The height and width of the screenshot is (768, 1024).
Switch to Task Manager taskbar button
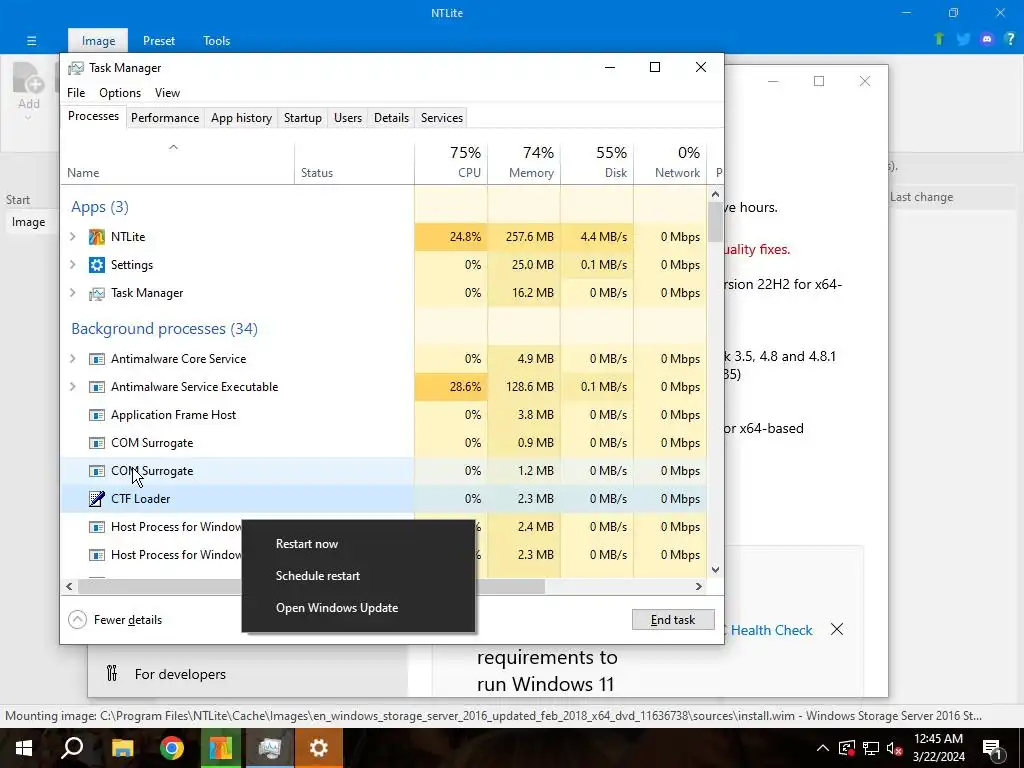269,748
